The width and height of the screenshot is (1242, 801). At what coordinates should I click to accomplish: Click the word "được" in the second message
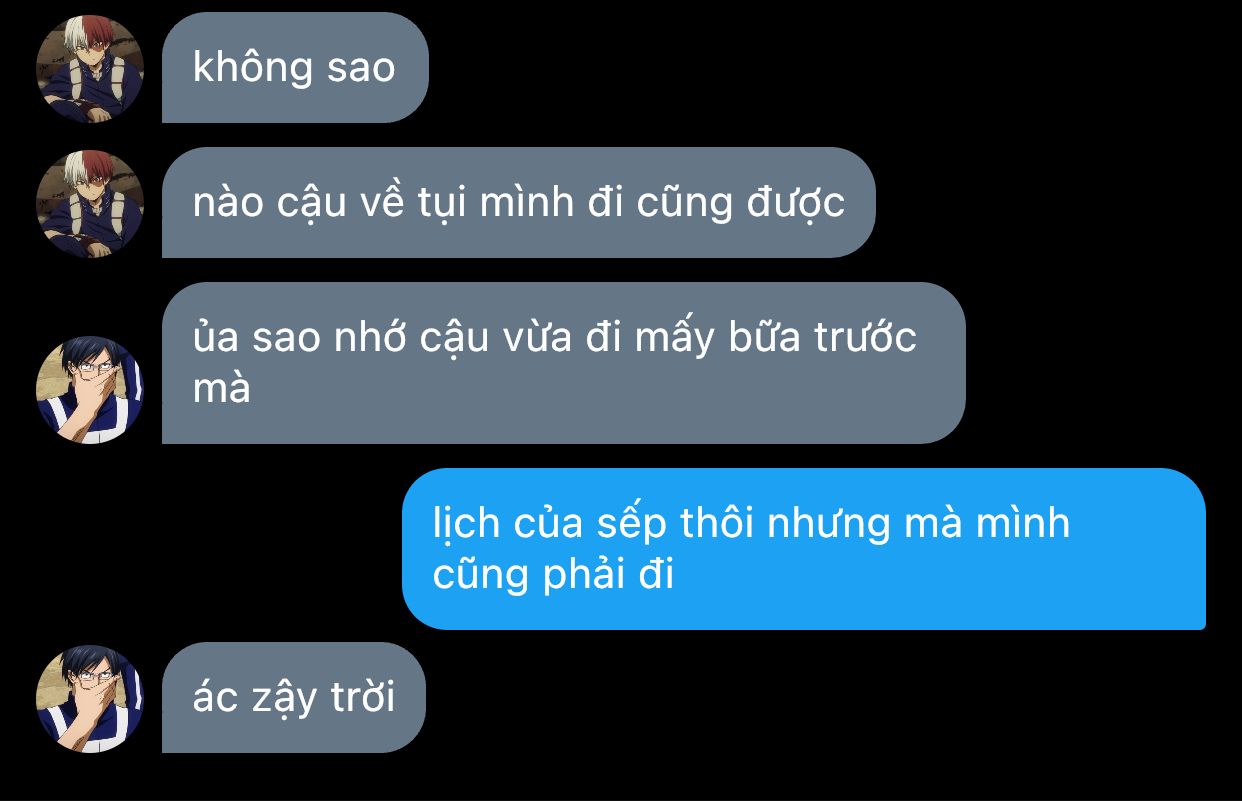(x=796, y=203)
